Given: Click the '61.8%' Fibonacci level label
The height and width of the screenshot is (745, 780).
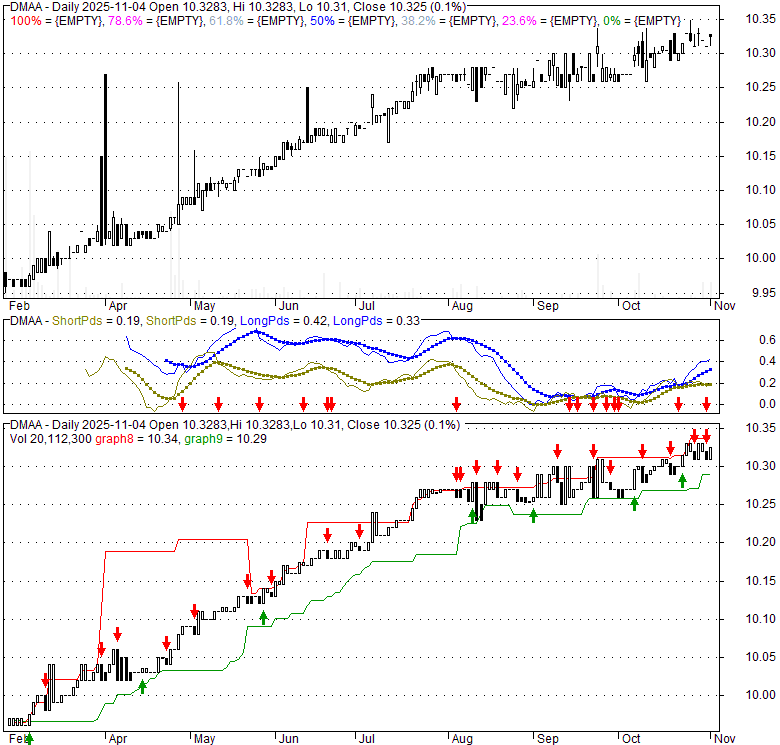Looking at the screenshot, I should (226, 21).
